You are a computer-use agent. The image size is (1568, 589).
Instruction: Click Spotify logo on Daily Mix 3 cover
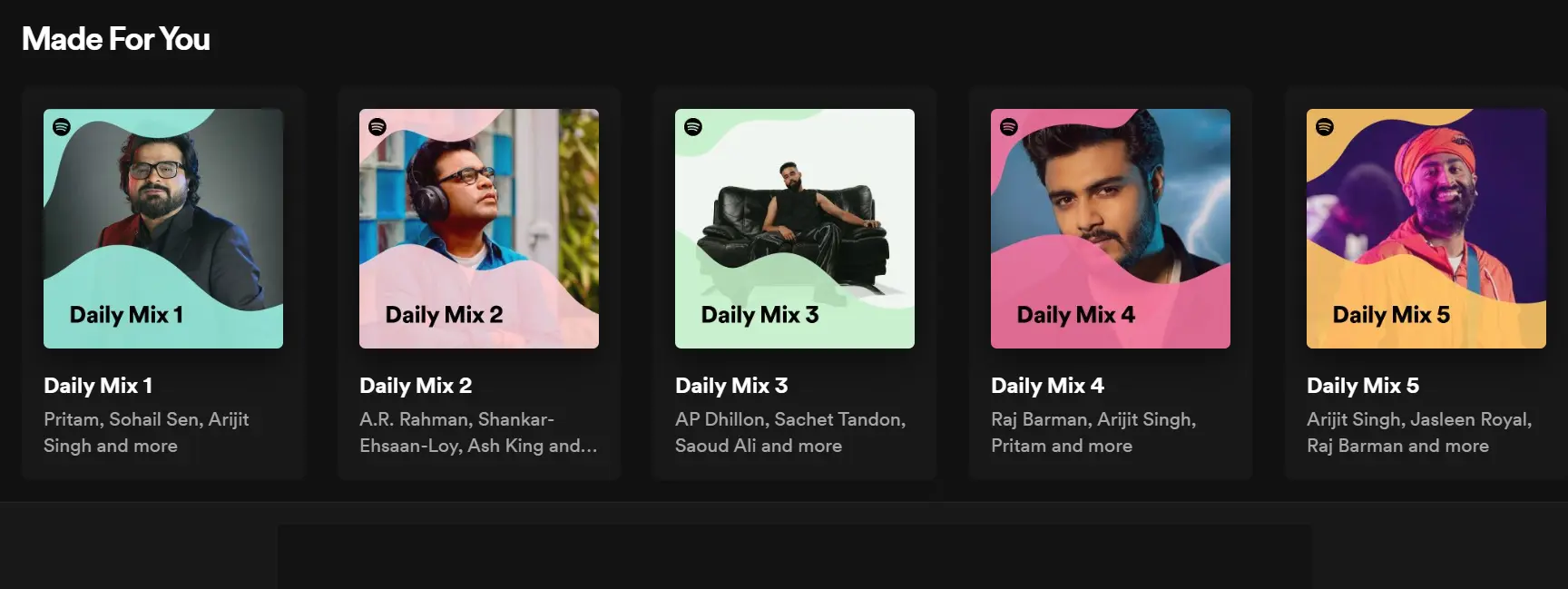click(x=693, y=127)
